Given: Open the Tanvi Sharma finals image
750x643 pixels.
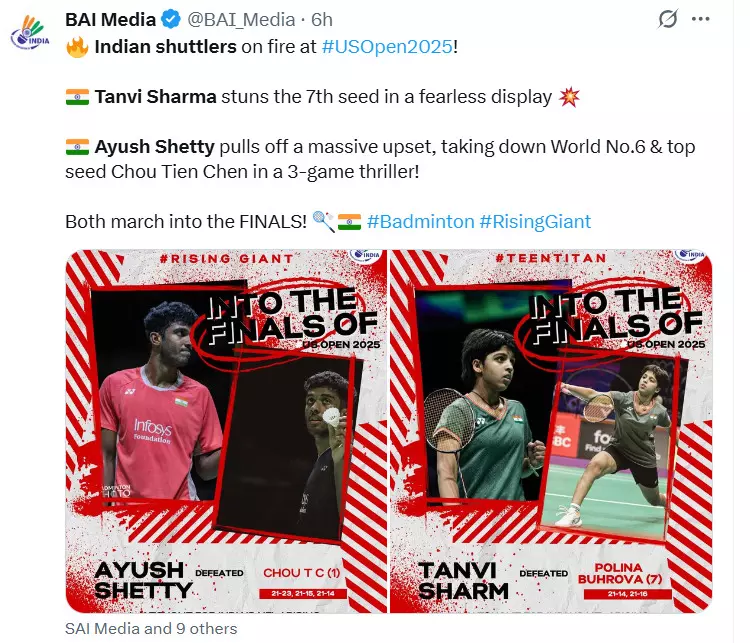Looking at the screenshot, I should coord(551,431).
